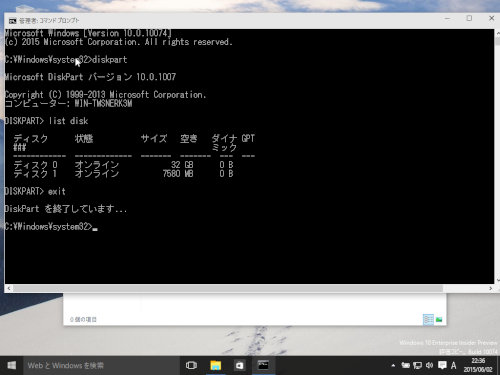Open the Windows Start menu
500x375 pixels.
(11, 366)
